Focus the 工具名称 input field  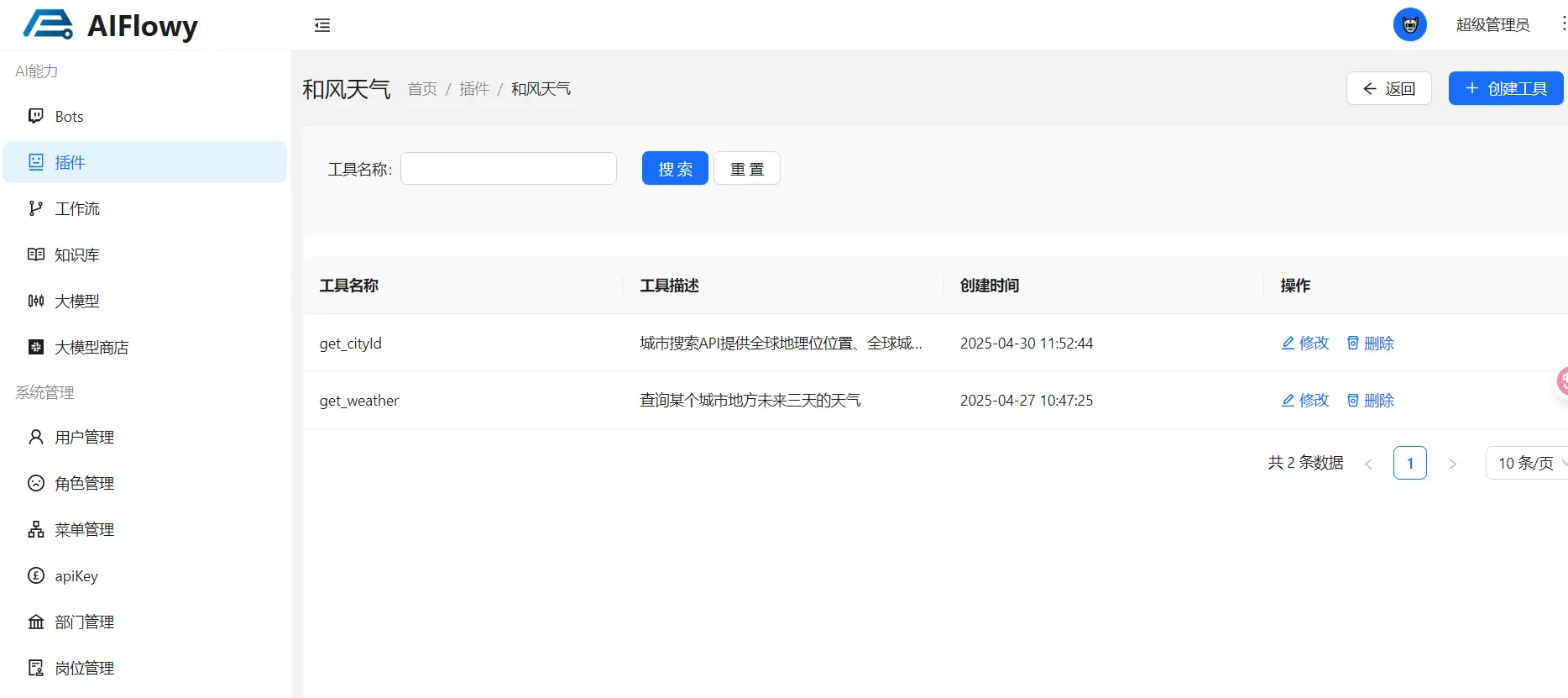pyautogui.click(x=509, y=169)
